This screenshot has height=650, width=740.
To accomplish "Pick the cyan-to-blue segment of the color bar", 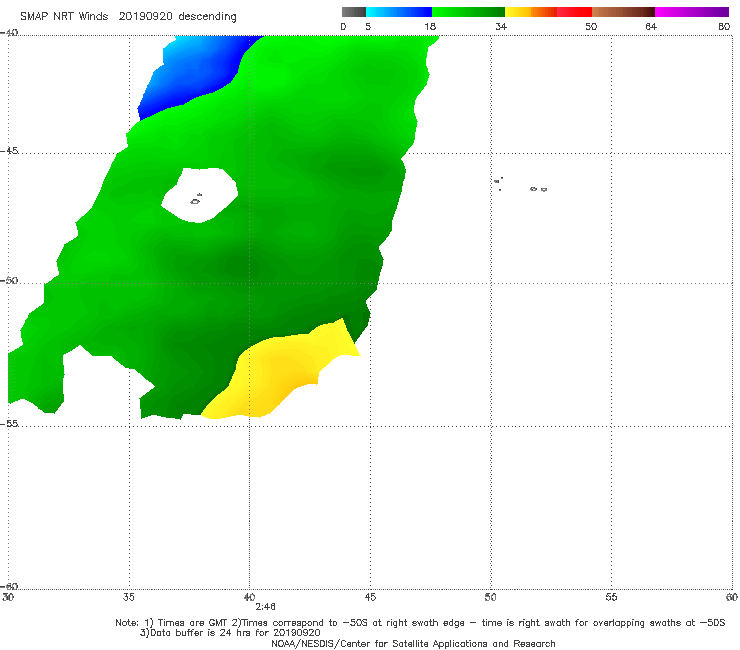I will click(x=399, y=12).
